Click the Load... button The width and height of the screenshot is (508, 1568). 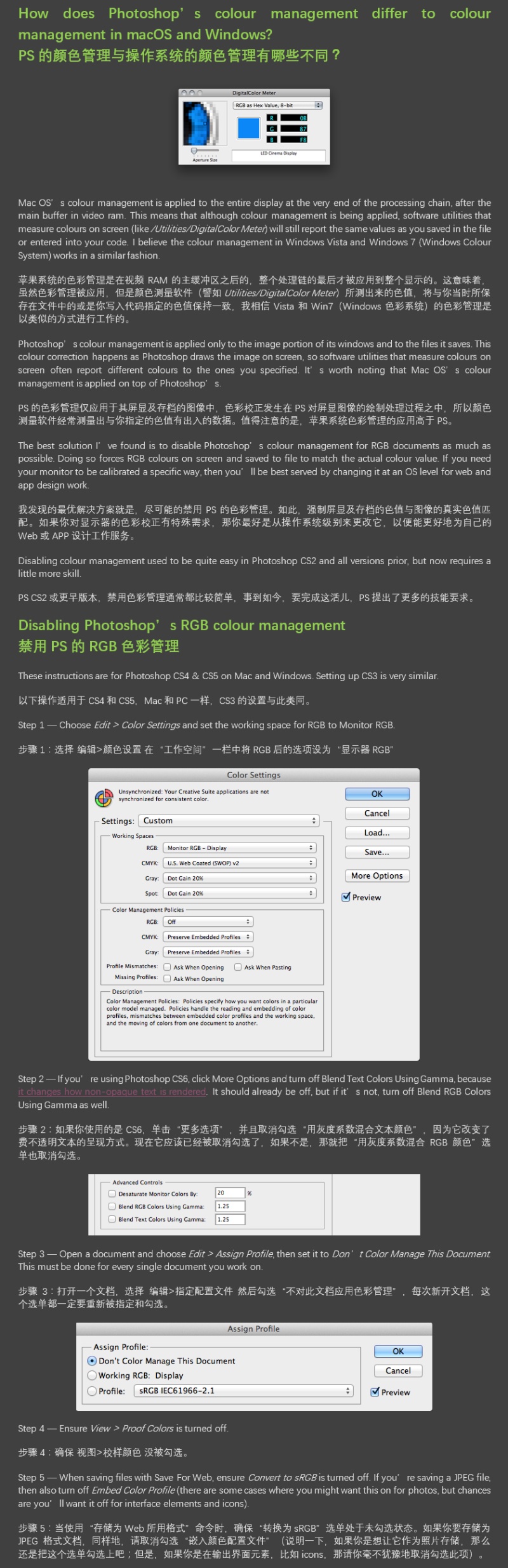coord(377,833)
